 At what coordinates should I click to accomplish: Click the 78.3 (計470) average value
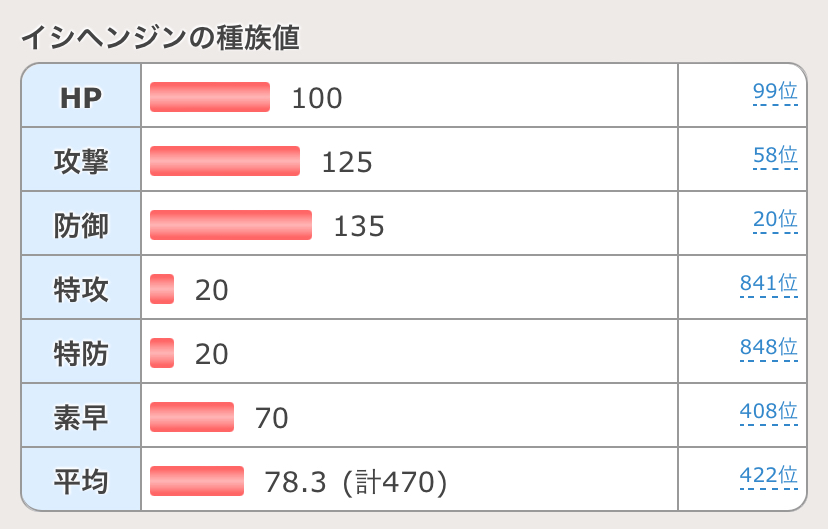(x=355, y=482)
